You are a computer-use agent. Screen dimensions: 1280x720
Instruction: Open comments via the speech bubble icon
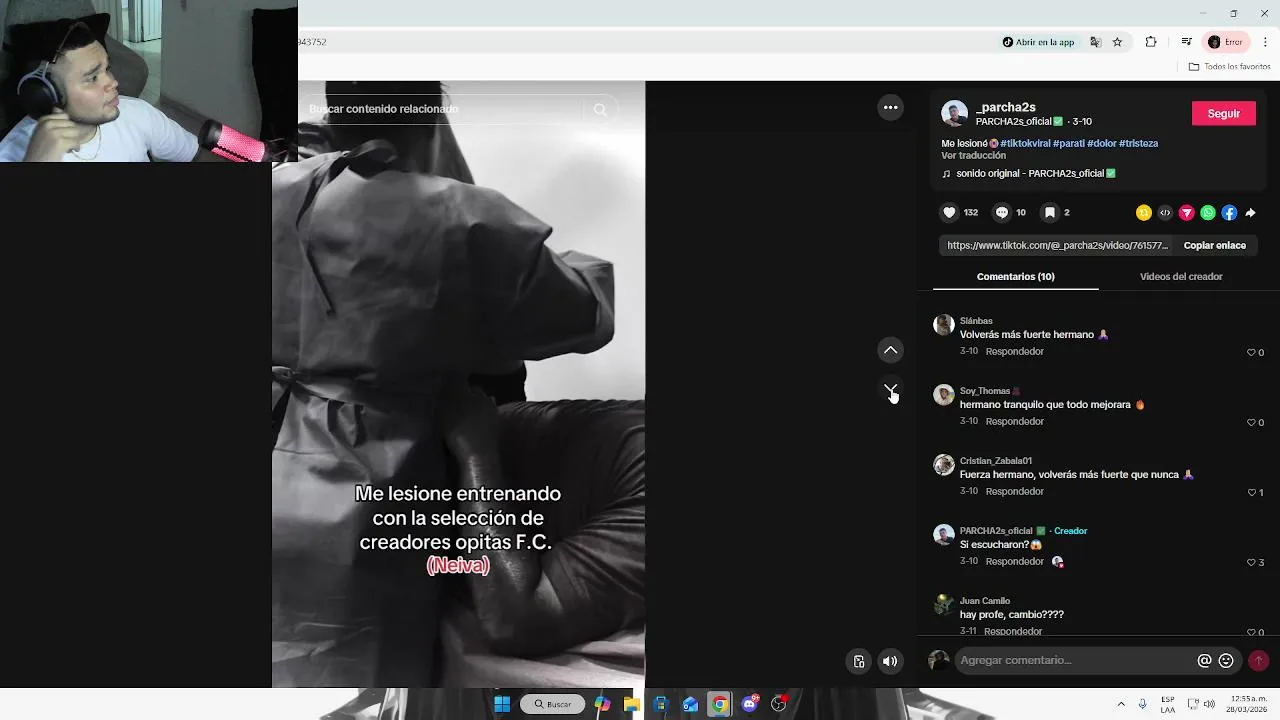click(x=1001, y=213)
